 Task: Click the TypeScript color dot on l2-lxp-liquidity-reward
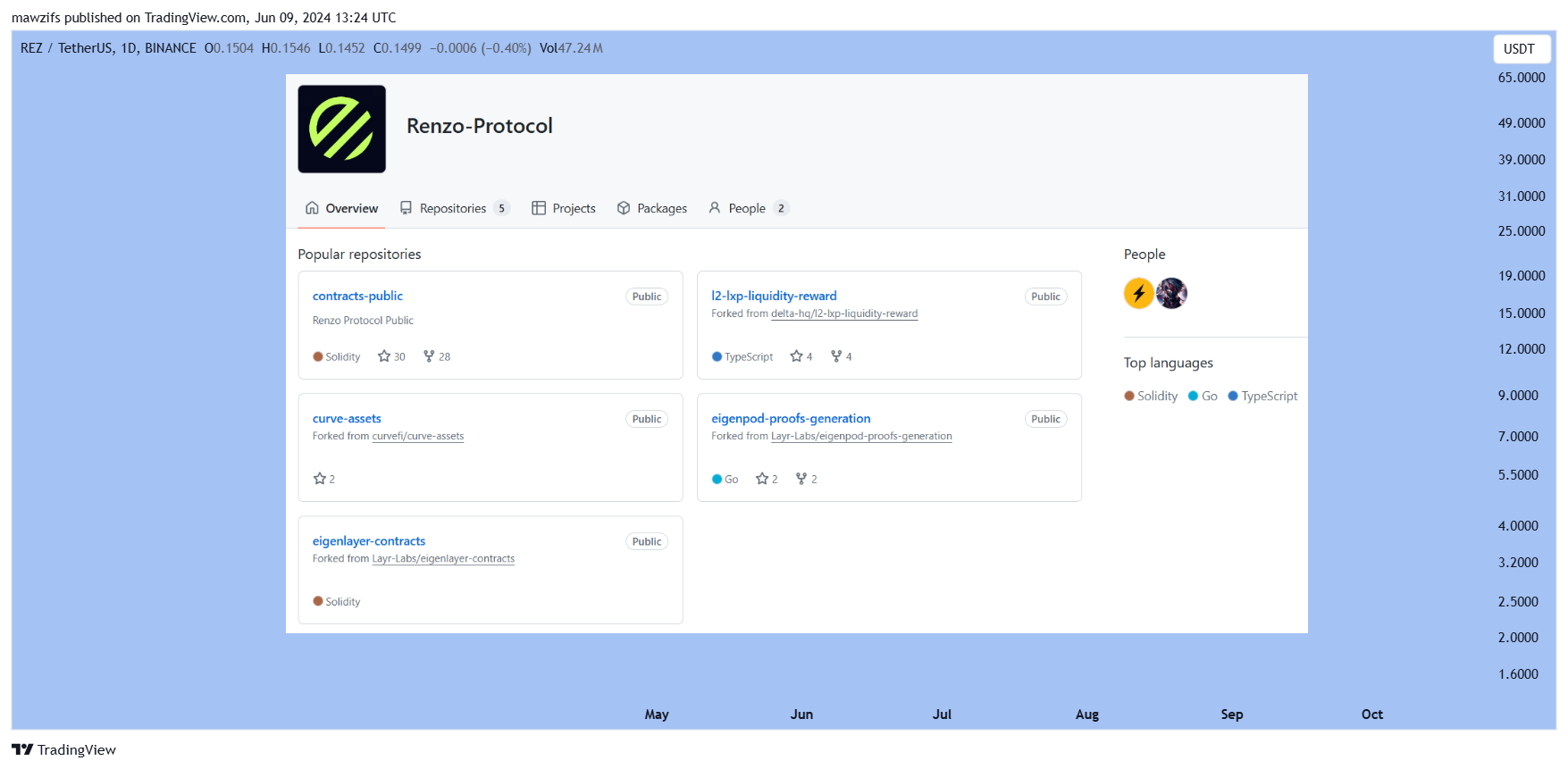pos(717,356)
